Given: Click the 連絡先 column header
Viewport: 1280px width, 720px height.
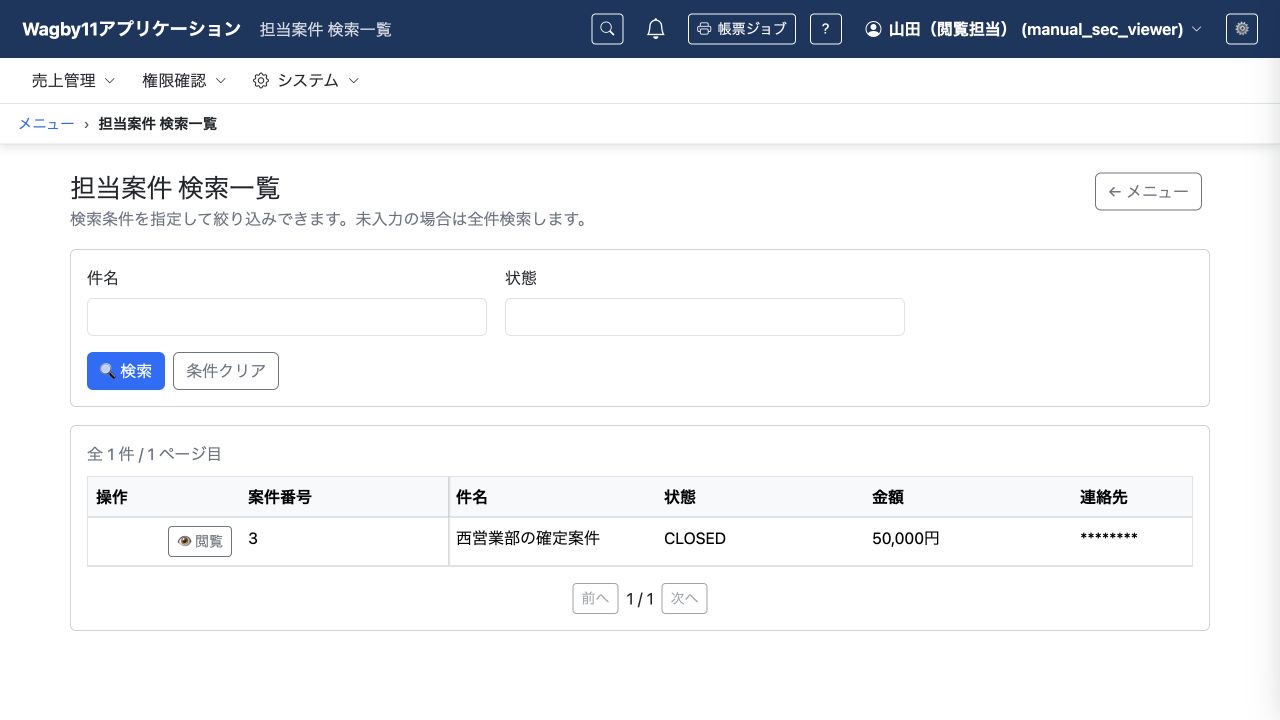Looking at the screenshot, I should click(x=1132, y=497).
